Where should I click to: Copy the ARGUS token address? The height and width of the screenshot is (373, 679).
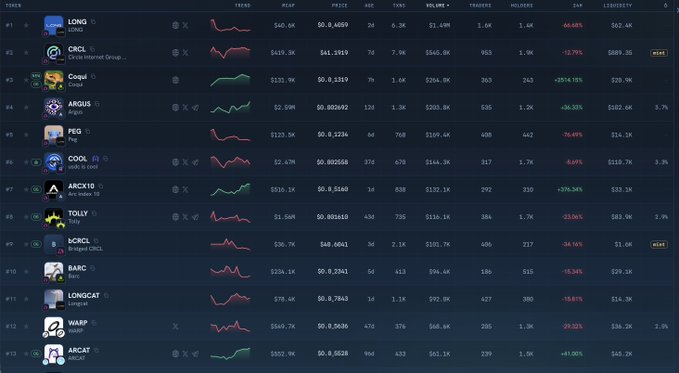(x=97, y=104)
